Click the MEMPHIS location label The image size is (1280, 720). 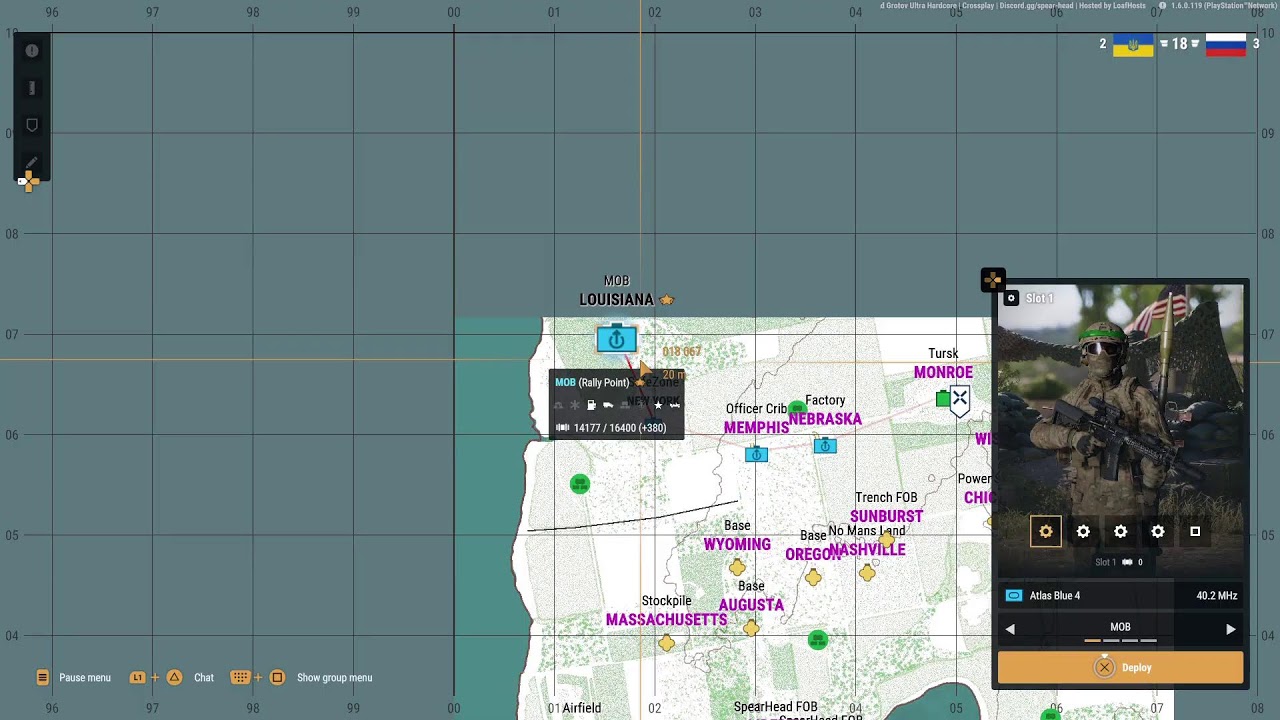pyautogui.click(x=756, y=428)
